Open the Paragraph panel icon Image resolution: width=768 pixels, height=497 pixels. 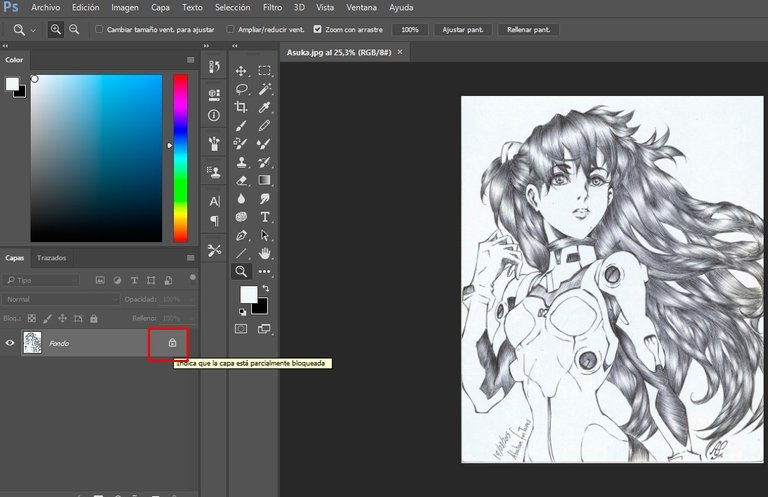(x=214, y=221)
